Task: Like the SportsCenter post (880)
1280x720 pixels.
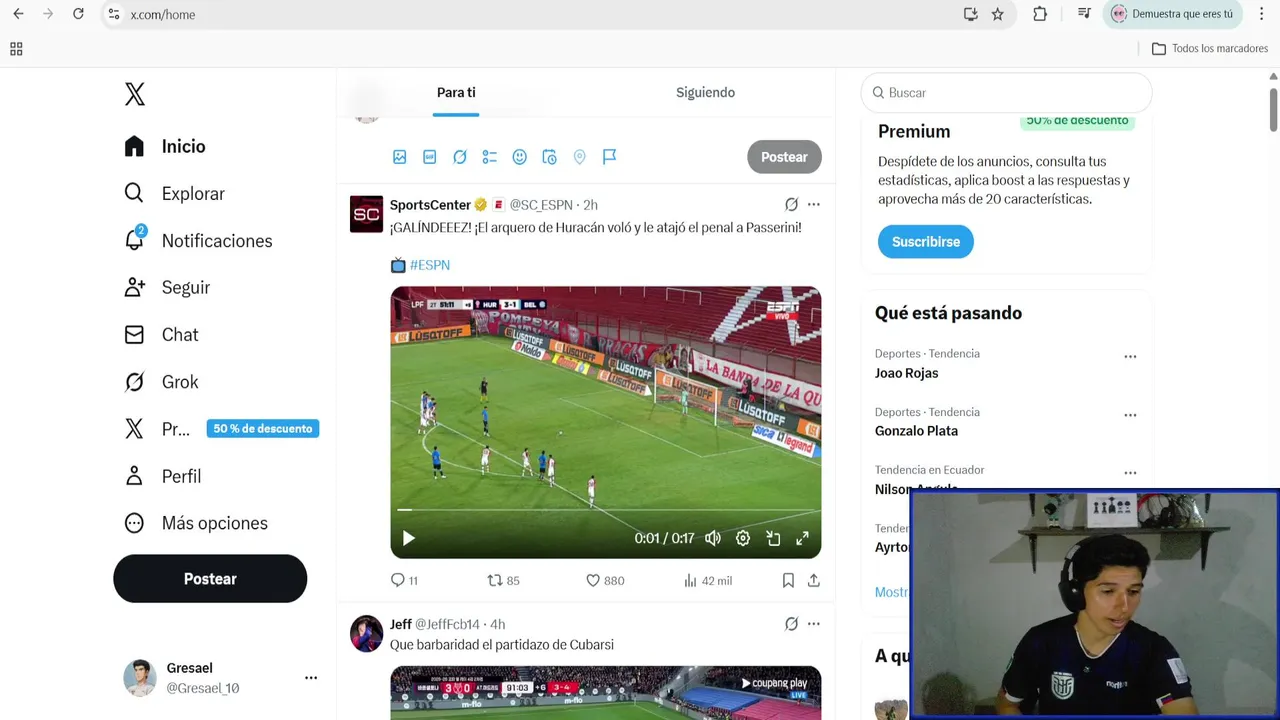Action: [605, 580]
